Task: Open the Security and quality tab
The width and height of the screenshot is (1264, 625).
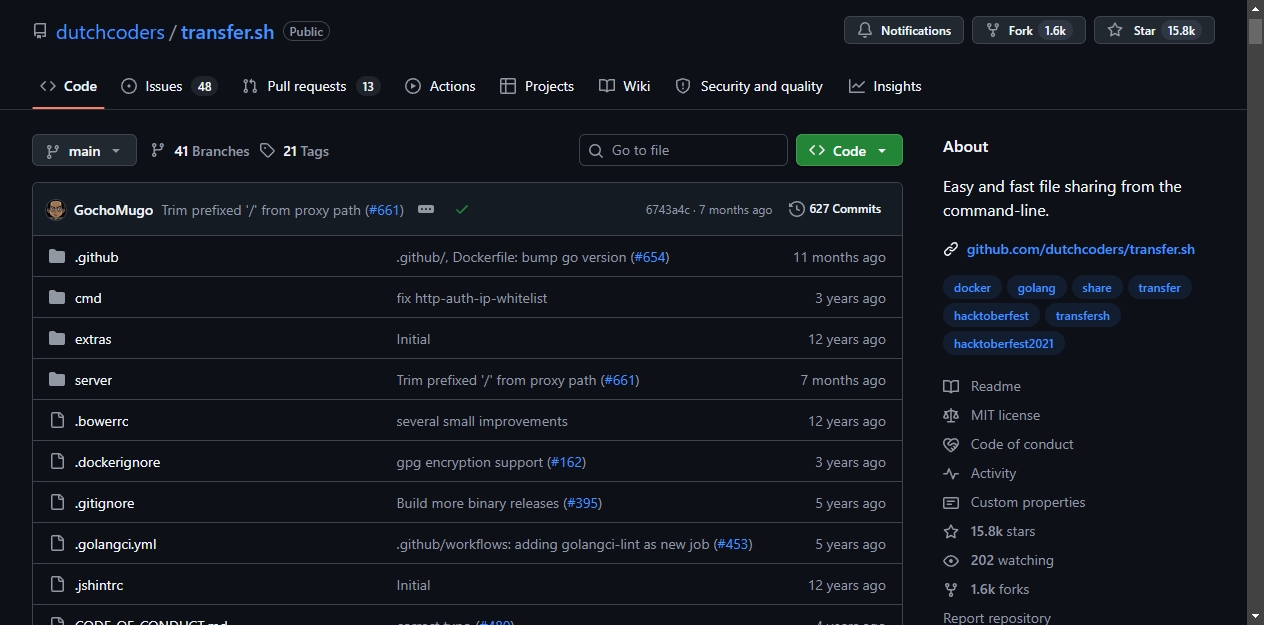Action: pos(749,86)
